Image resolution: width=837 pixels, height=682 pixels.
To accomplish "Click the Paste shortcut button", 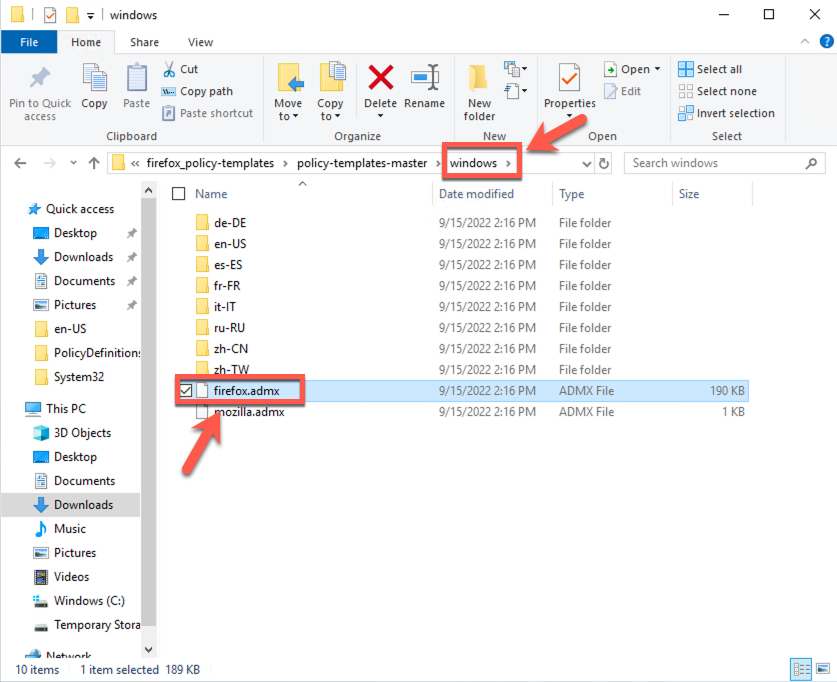I will click(x=208, y=113).
